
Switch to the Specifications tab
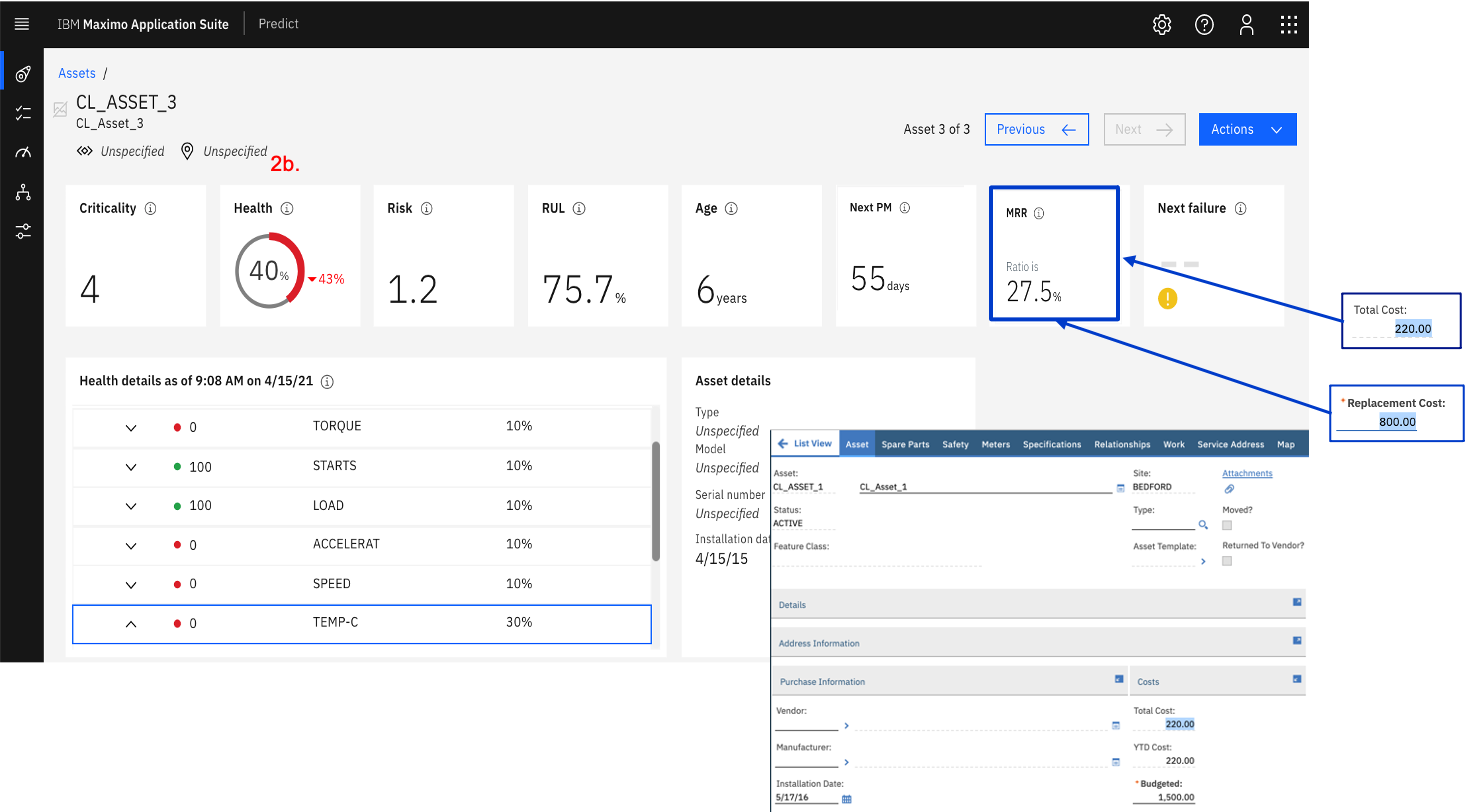[x=1052, y=444]
